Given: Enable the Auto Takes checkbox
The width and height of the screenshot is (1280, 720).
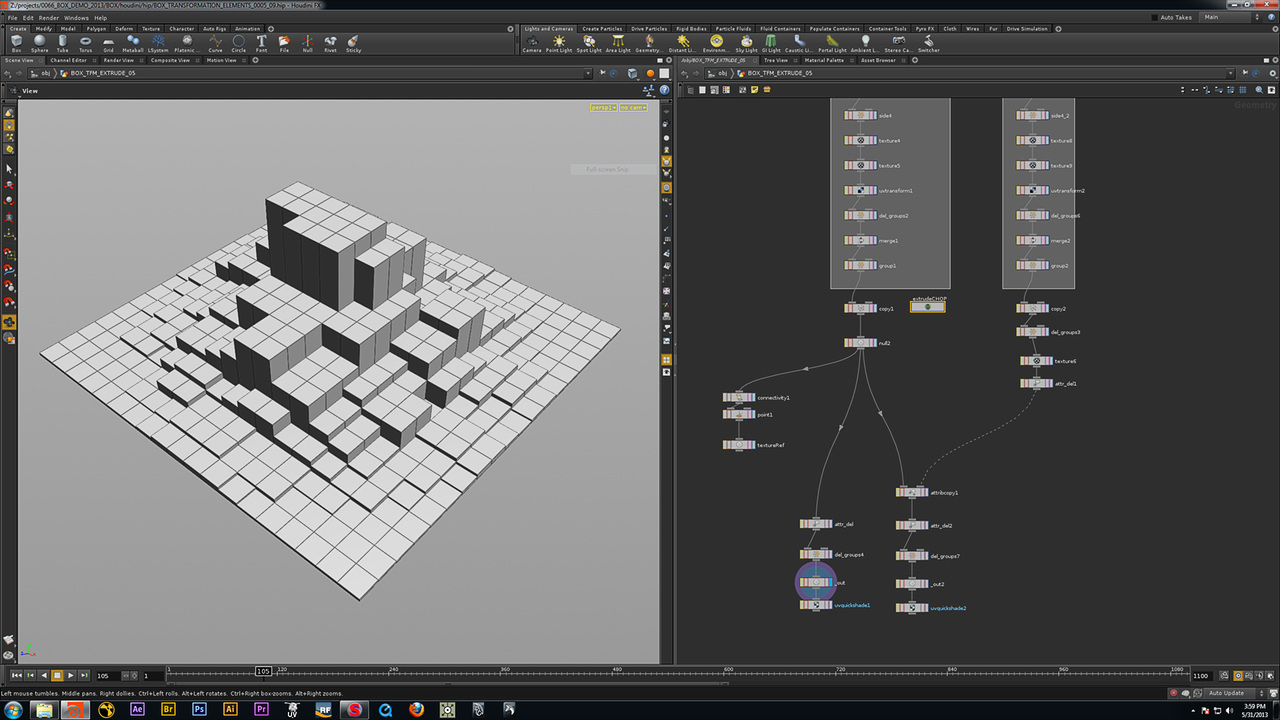Looking at the screenshot, I should (1155, 17).
